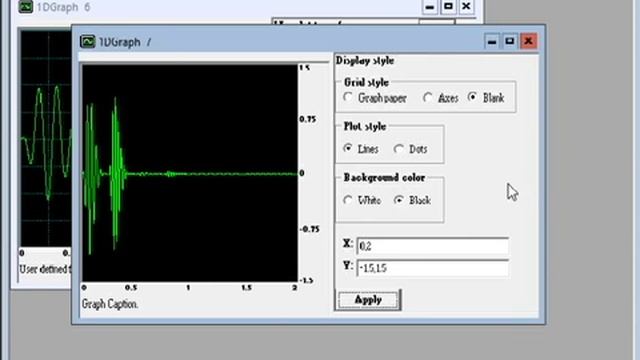Select Graph paper grid style
The width and height of the screenshot is (640, 360).
pyautogui.click(x=348, y=98)
